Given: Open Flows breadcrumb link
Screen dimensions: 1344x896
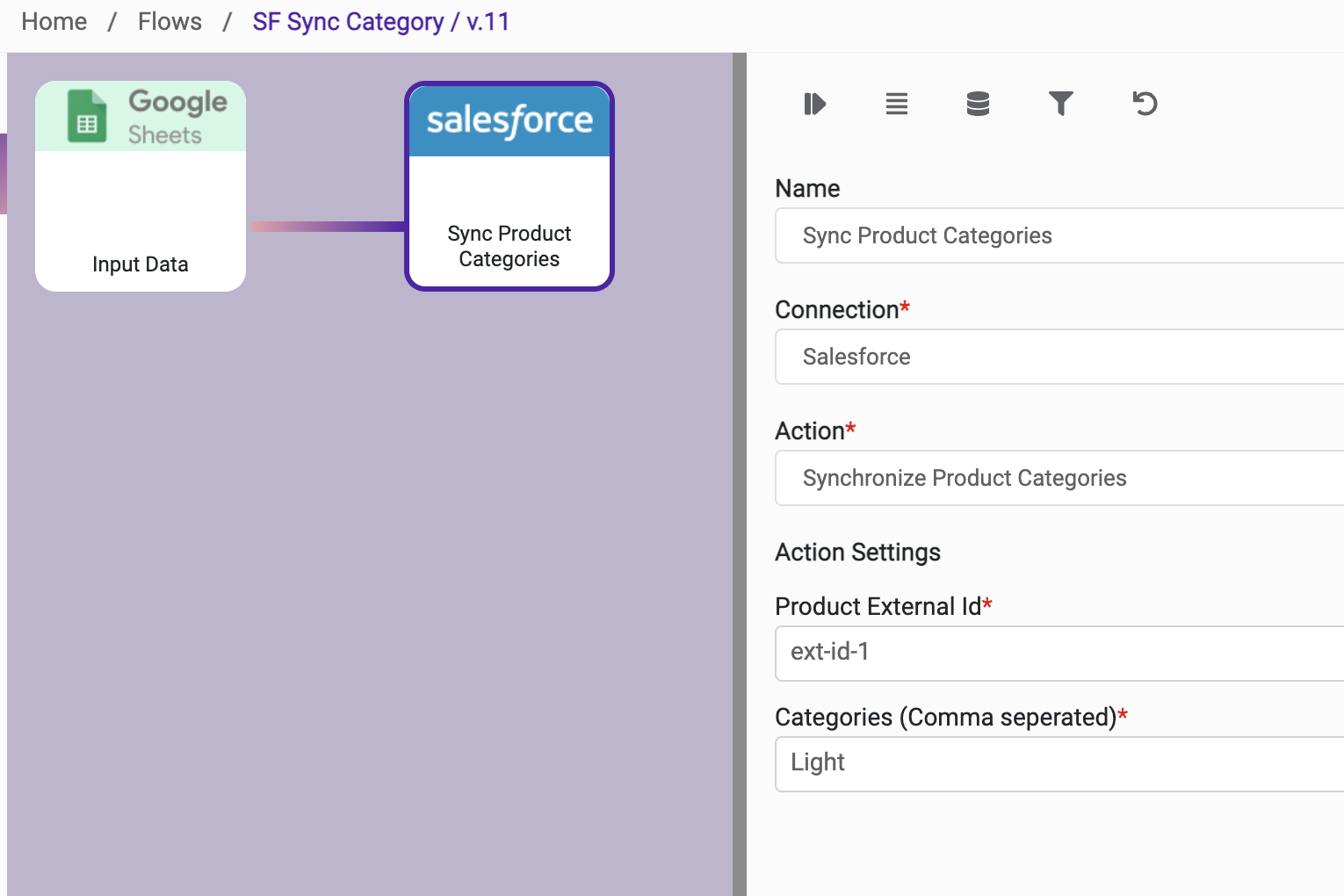Looking at the screenshot, I should 170,22.
